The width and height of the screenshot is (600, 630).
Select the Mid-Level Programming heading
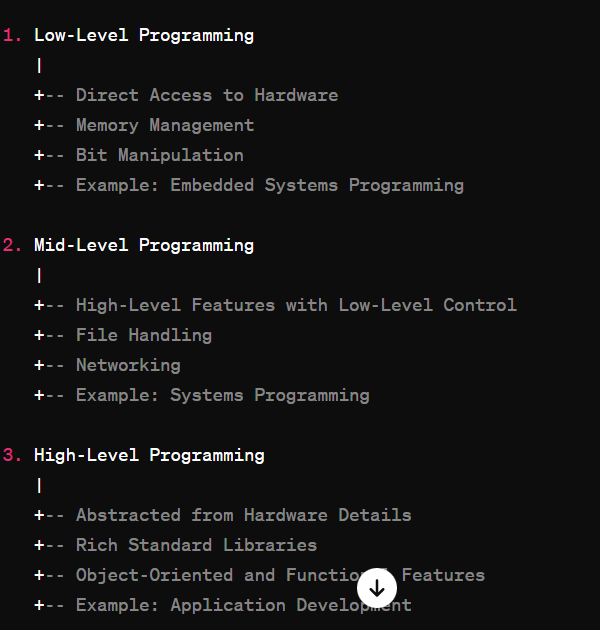(144, 245)
